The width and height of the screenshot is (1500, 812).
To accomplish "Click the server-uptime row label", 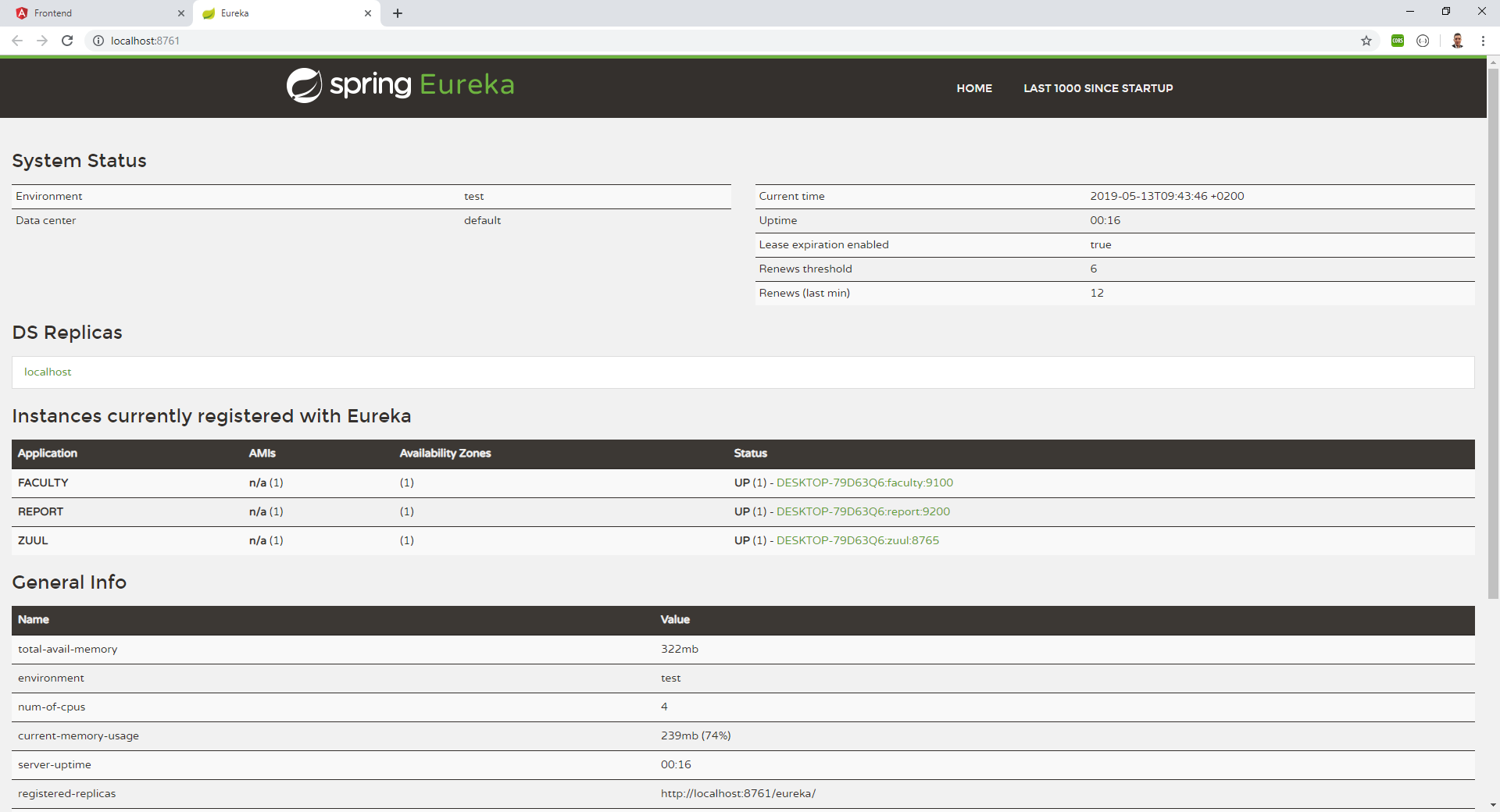I will pos(55,764).
